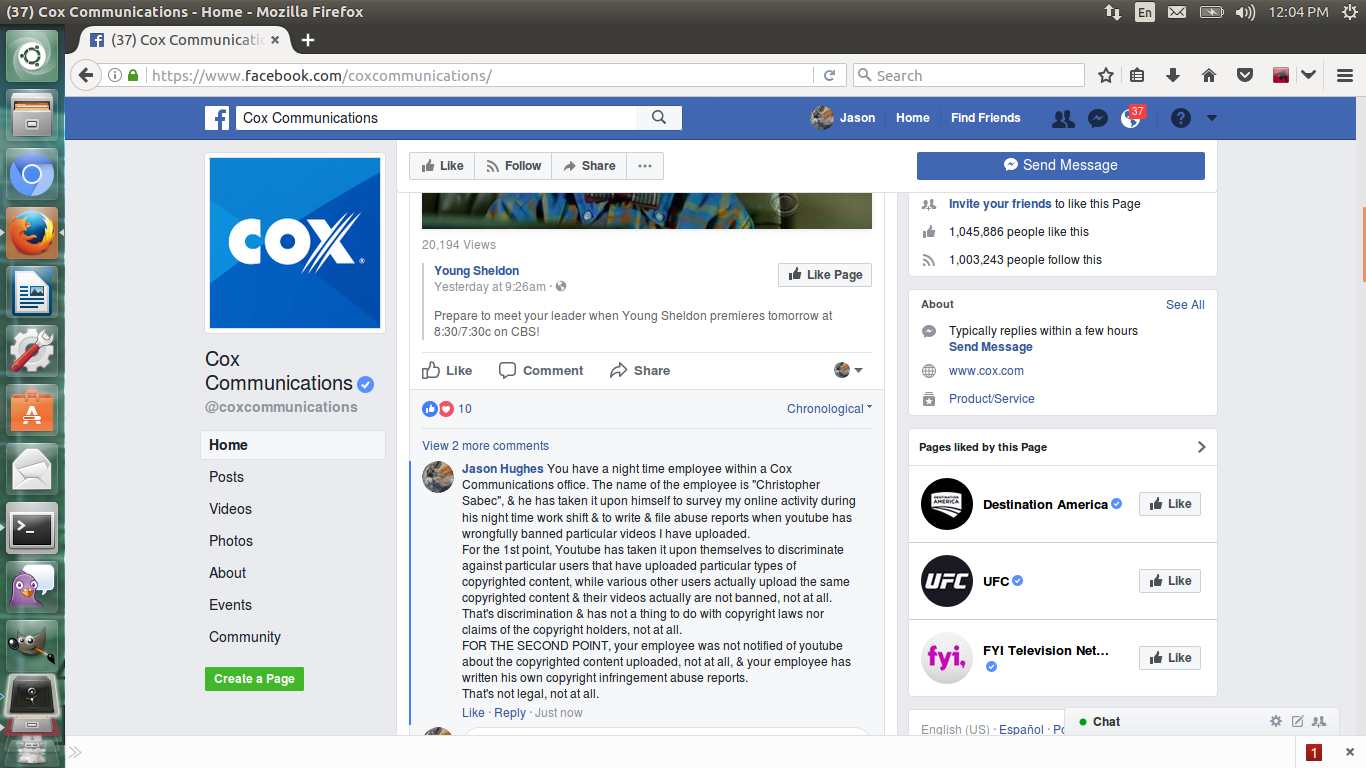Go to Firefox home page icon

[1209, 75]
